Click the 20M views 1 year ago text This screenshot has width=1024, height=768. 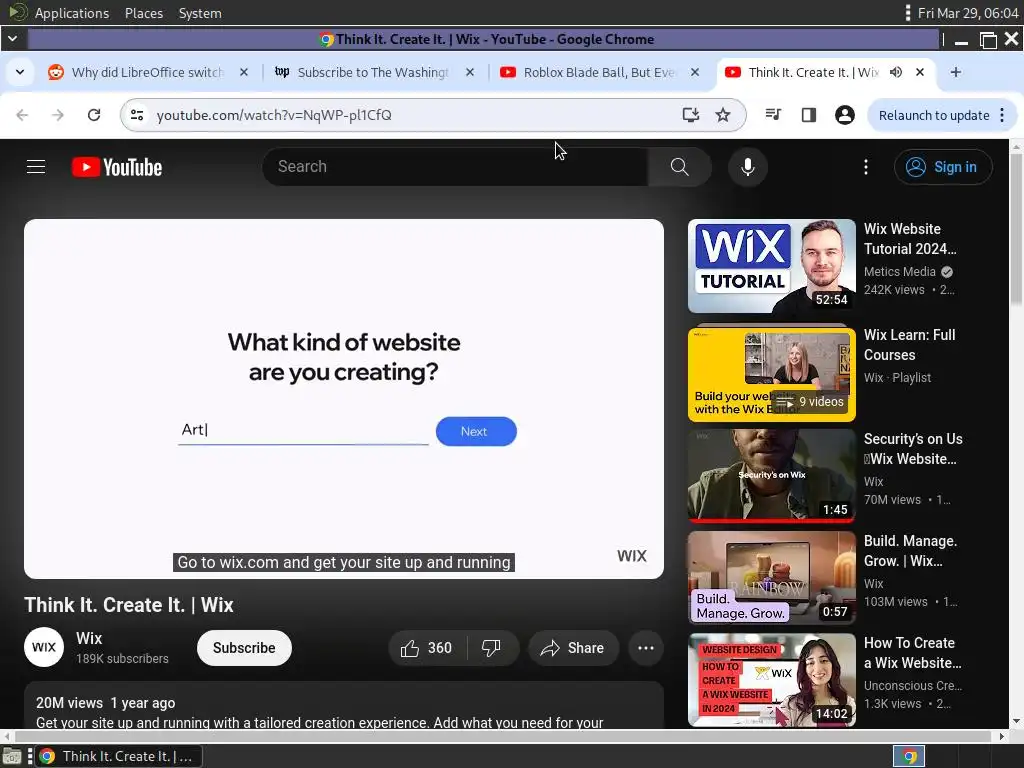(x=105, y=703)
